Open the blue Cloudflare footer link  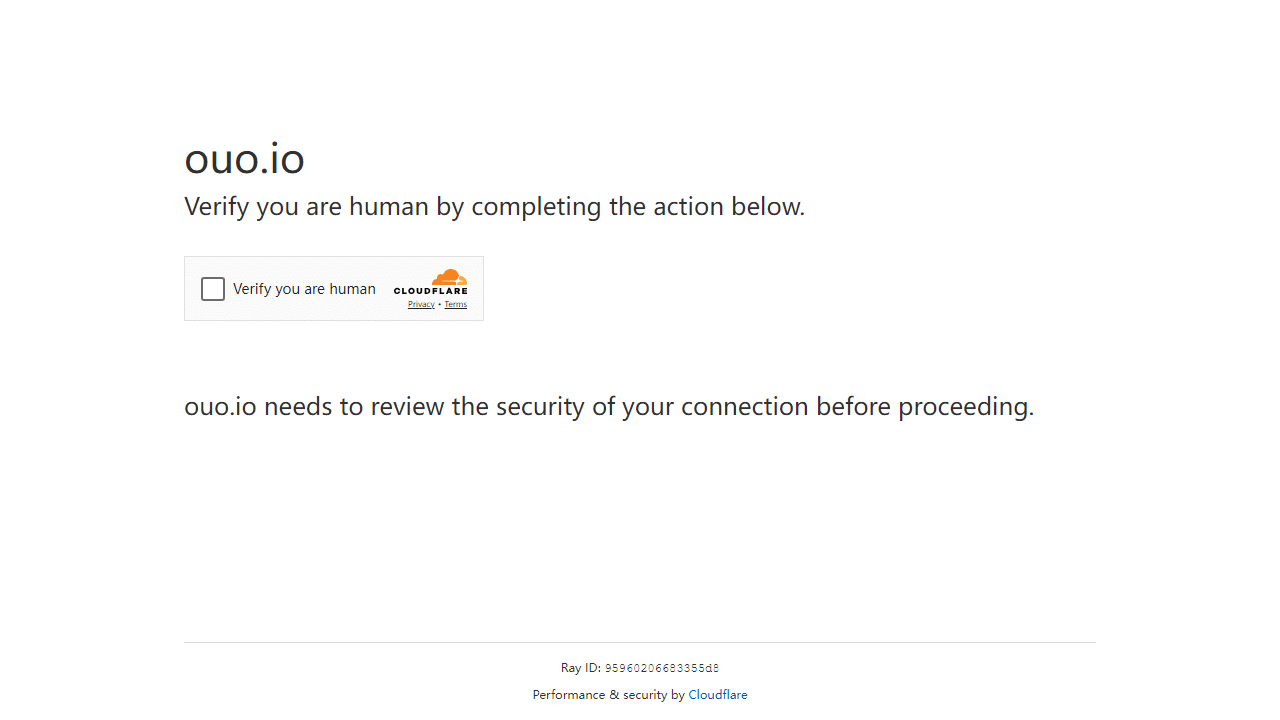point(718,695)
